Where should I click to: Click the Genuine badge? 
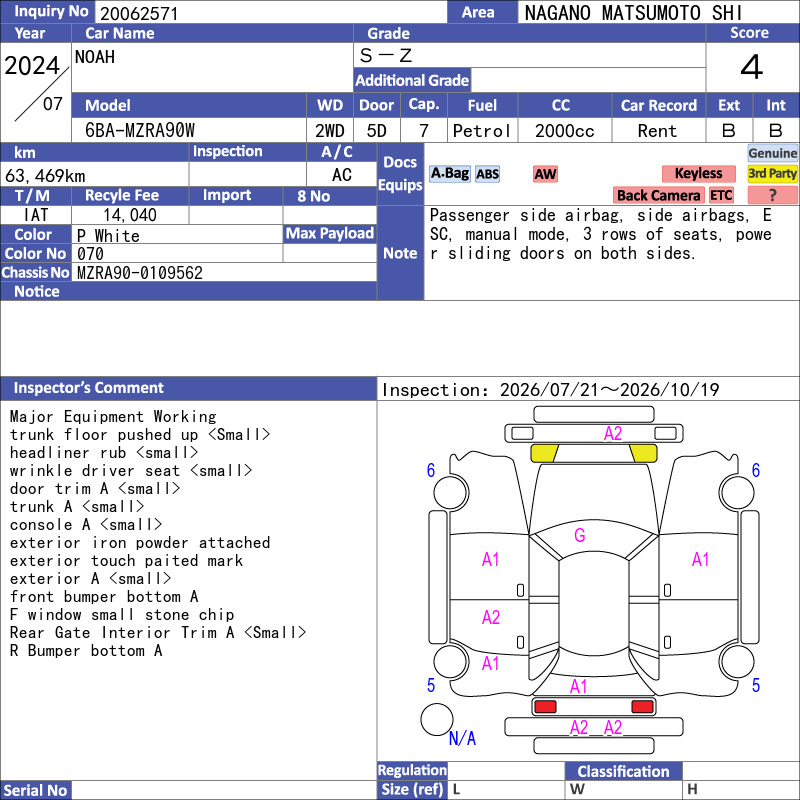click(772, 153)
